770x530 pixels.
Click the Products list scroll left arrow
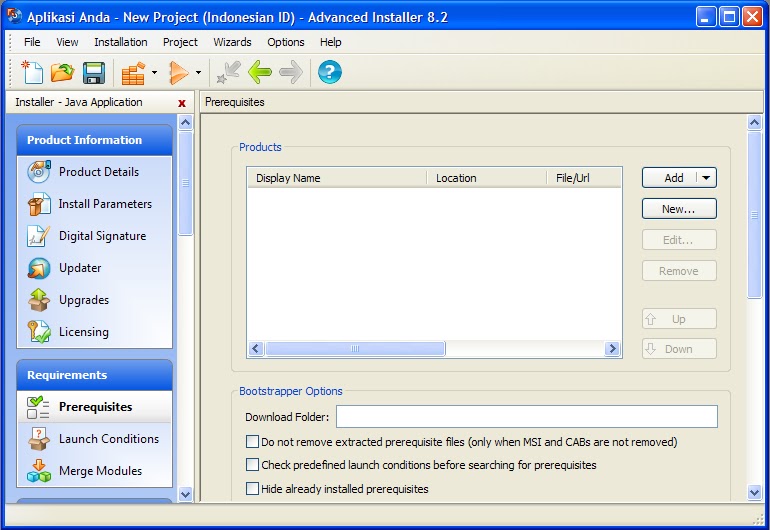point(255,349)
